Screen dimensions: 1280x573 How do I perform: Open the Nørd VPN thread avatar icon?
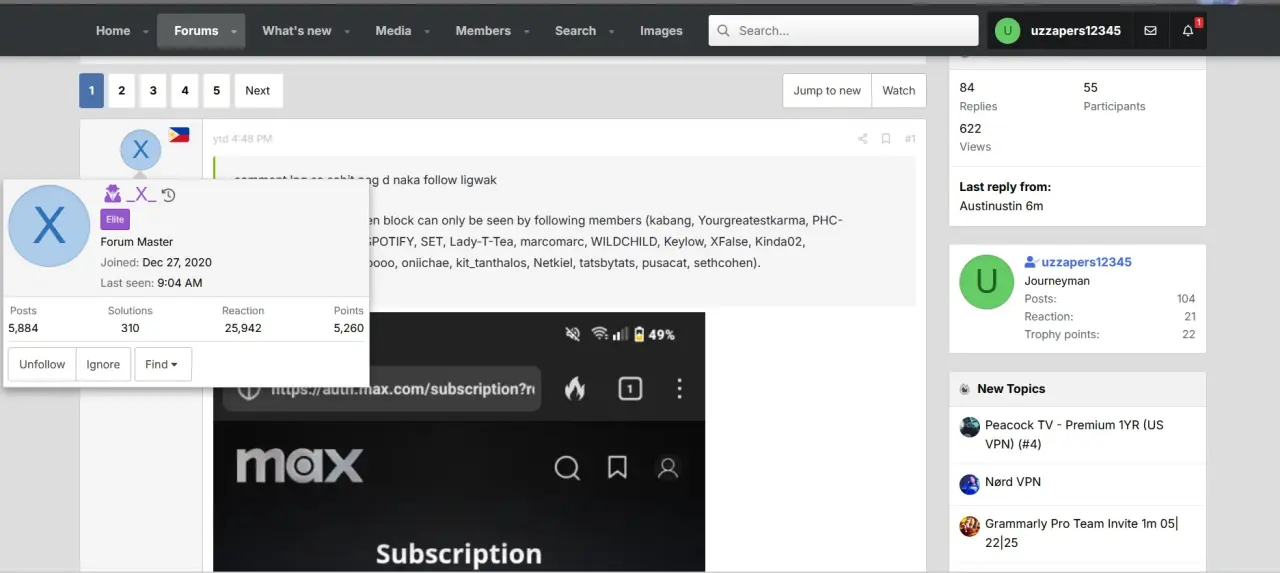point(969,484)
